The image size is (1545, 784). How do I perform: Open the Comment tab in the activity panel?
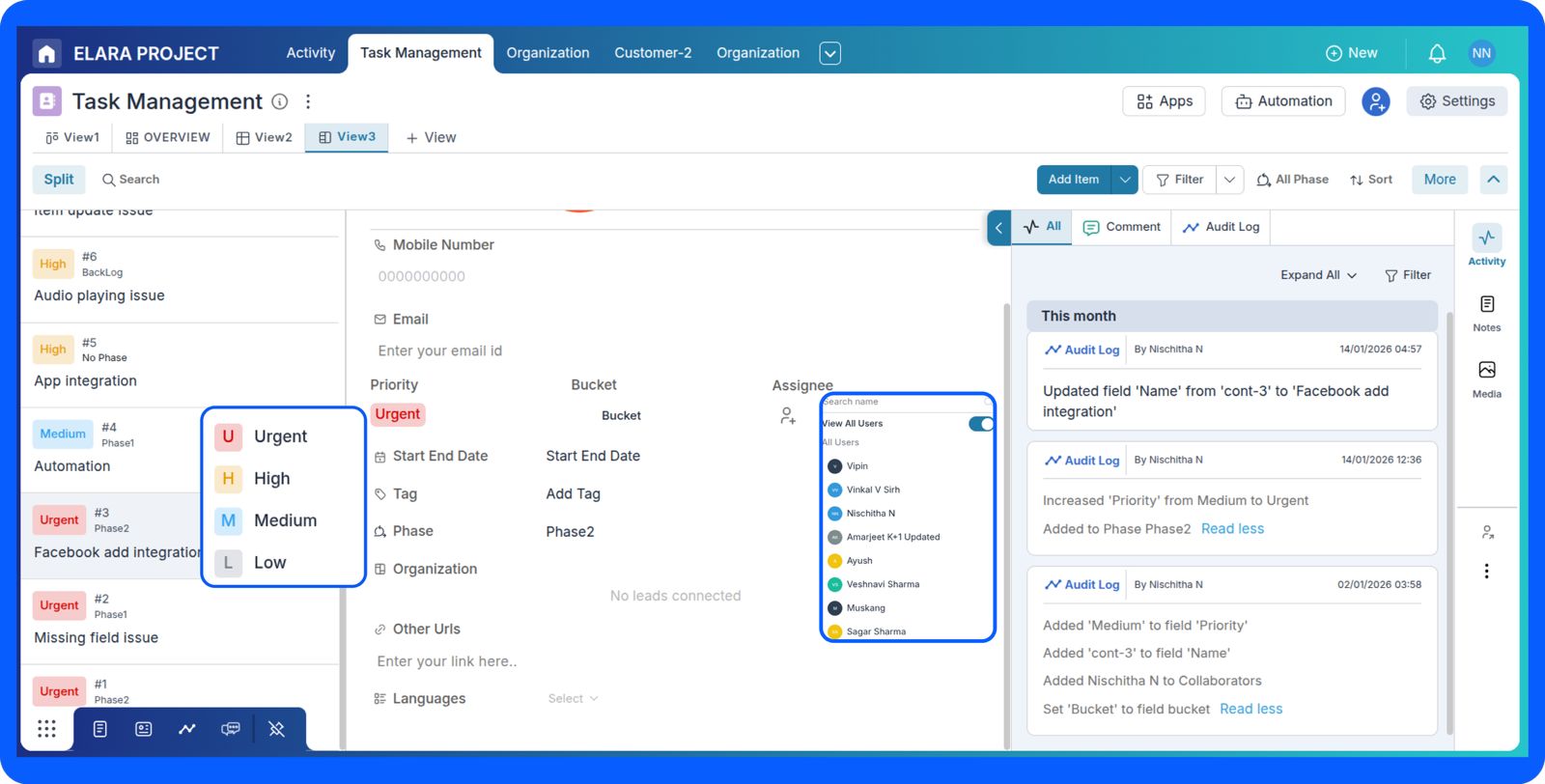[x=1122, y=227]
